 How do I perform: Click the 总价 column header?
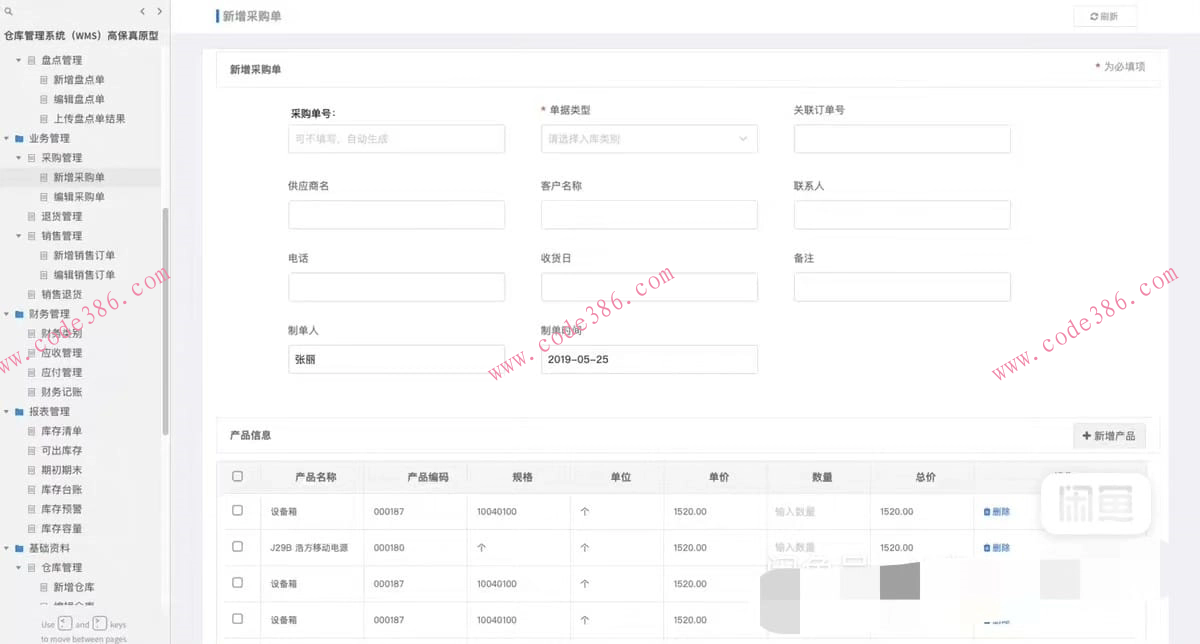pos(925,477)
